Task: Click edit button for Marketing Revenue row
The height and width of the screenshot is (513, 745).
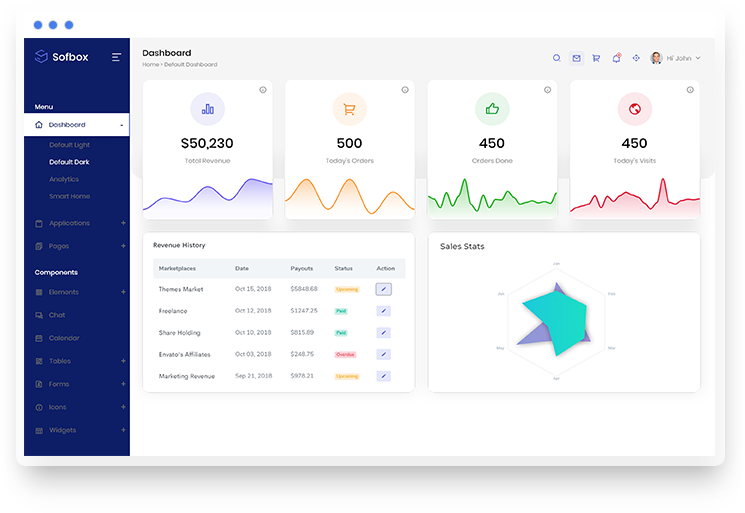Action: coord(383,376)
